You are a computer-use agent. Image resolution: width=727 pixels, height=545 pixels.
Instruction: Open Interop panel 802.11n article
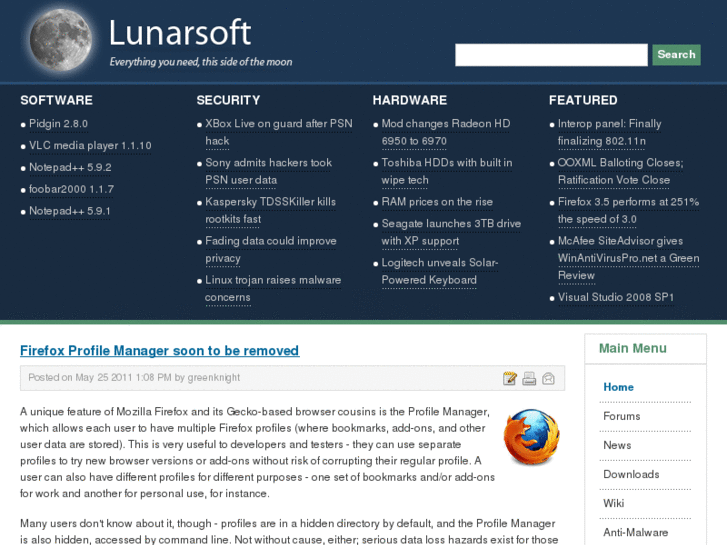pyautogui.click(x=610, y=132)
